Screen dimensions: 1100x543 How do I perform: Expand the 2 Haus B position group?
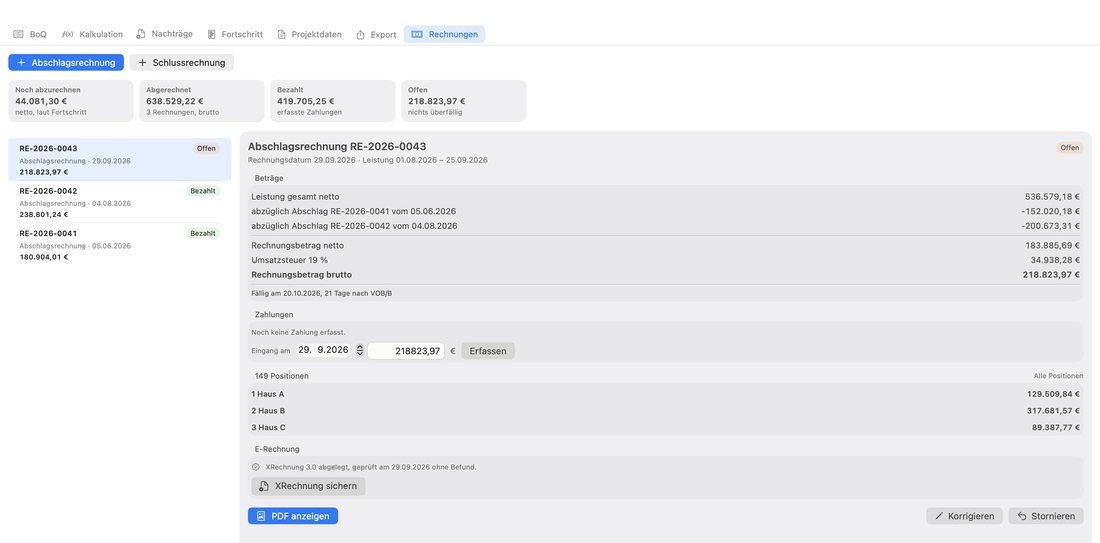[x=665, y=410]
